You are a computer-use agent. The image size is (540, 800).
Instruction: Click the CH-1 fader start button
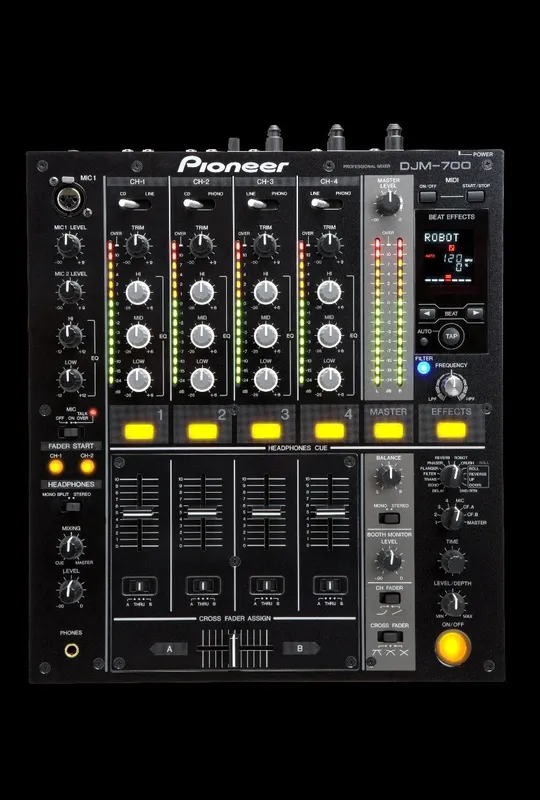(x=56, y=466)
